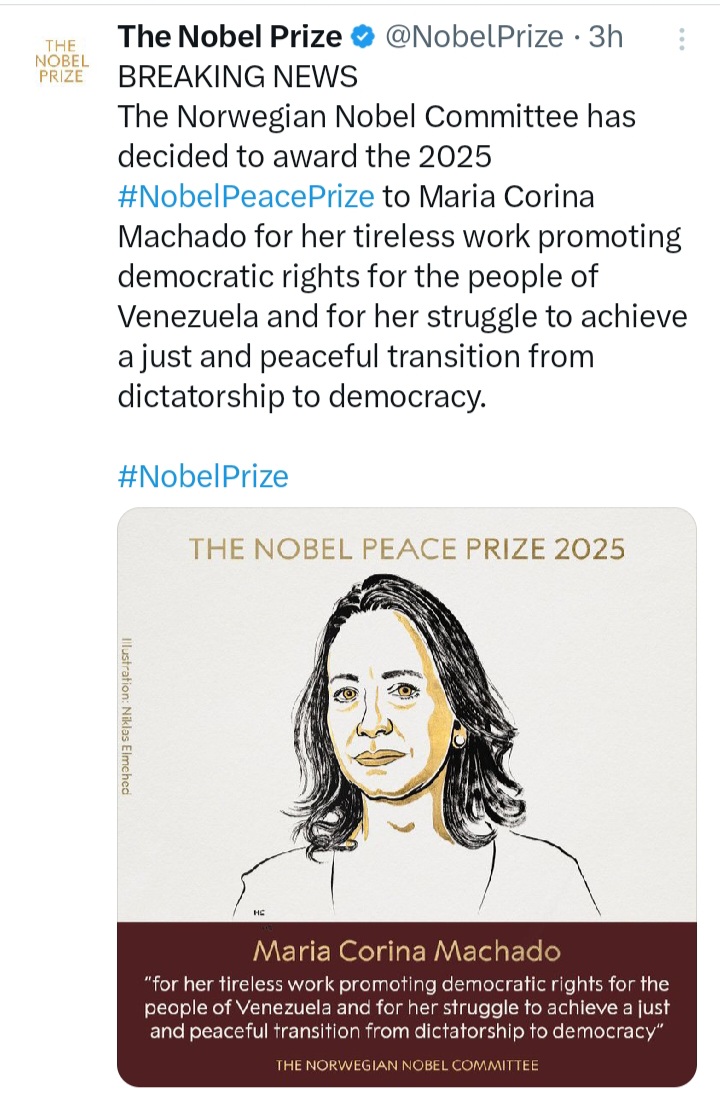Viewport: 720px width, 1095px height.
Task: Open the three-dot more options menu
Action: pos(682,40)
